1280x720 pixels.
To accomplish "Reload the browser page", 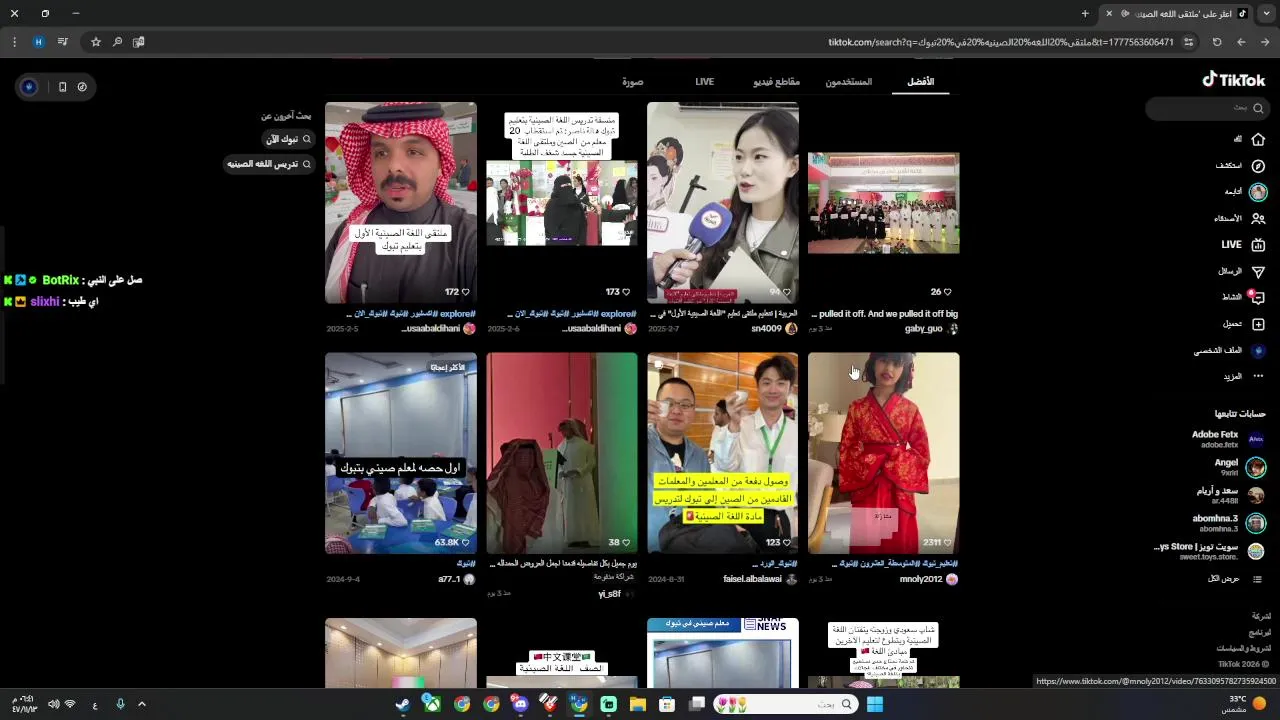I will pos(1217,42).
